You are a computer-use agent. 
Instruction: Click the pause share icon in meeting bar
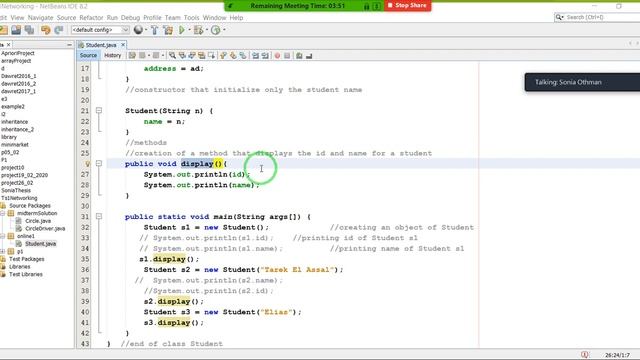(x=367, y=6)
